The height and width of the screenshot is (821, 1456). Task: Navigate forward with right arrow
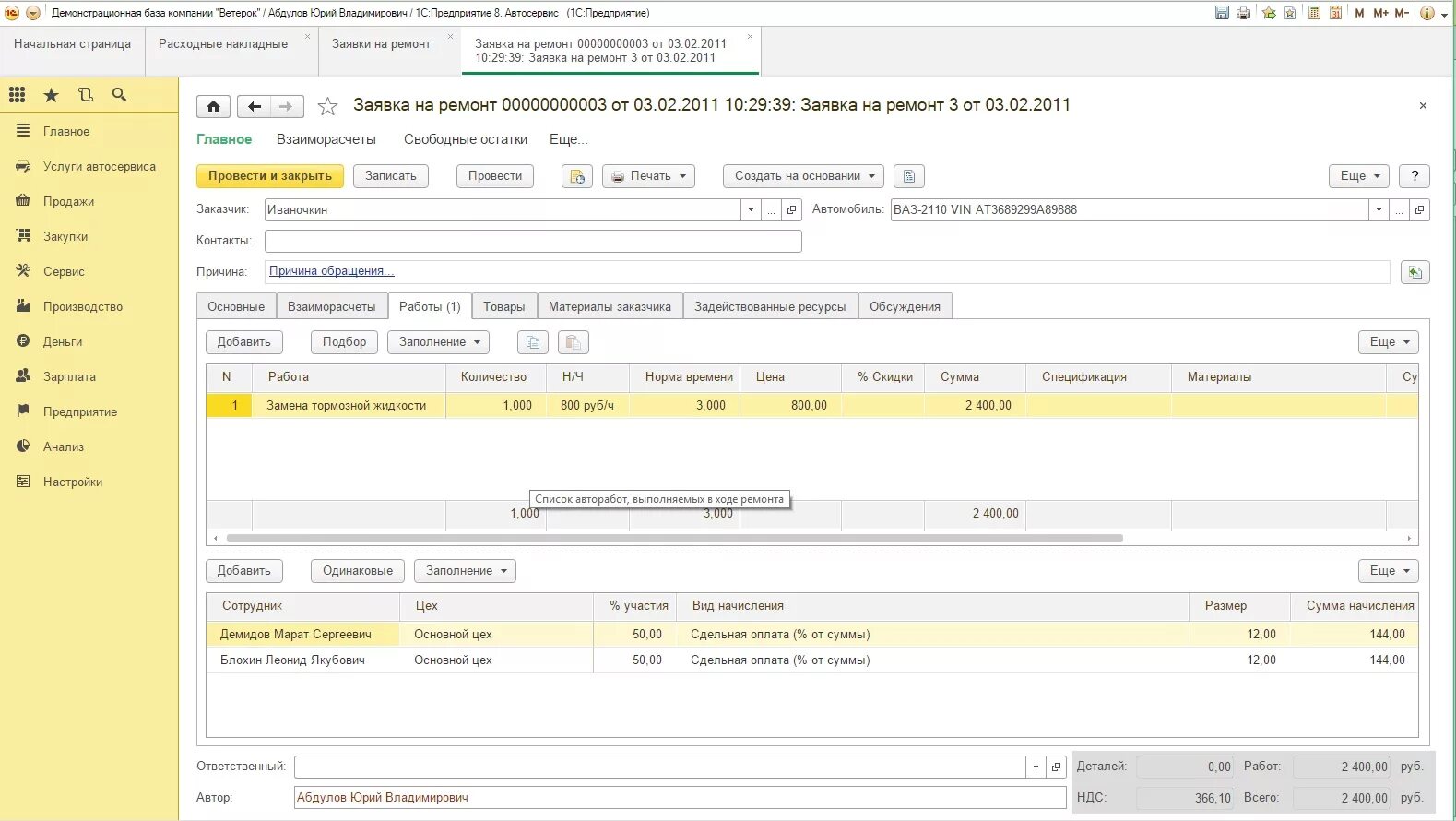pyautogui.click(x=287, y=107)
